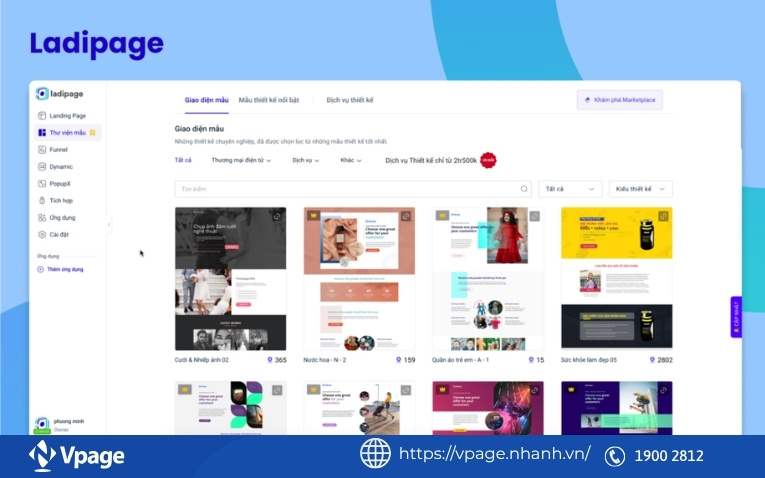Expand the Dịch vụ category dropdown
The width and height of the screenshot is (765, 478).
[305, 160]
